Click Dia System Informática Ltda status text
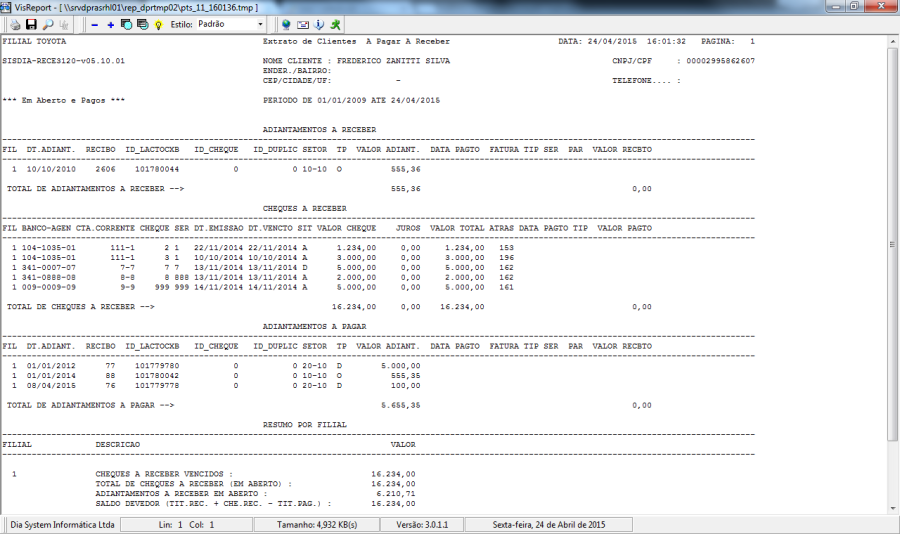 coord(62,525)
